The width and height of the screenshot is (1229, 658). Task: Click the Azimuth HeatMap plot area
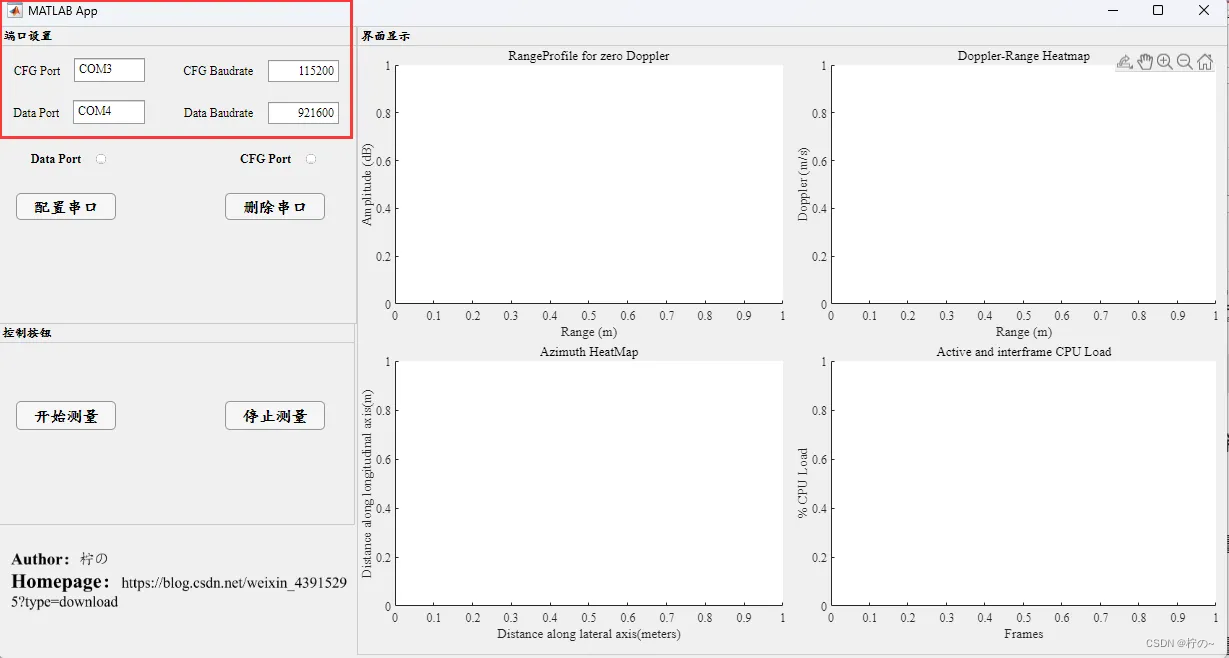(x=589, y=483)
